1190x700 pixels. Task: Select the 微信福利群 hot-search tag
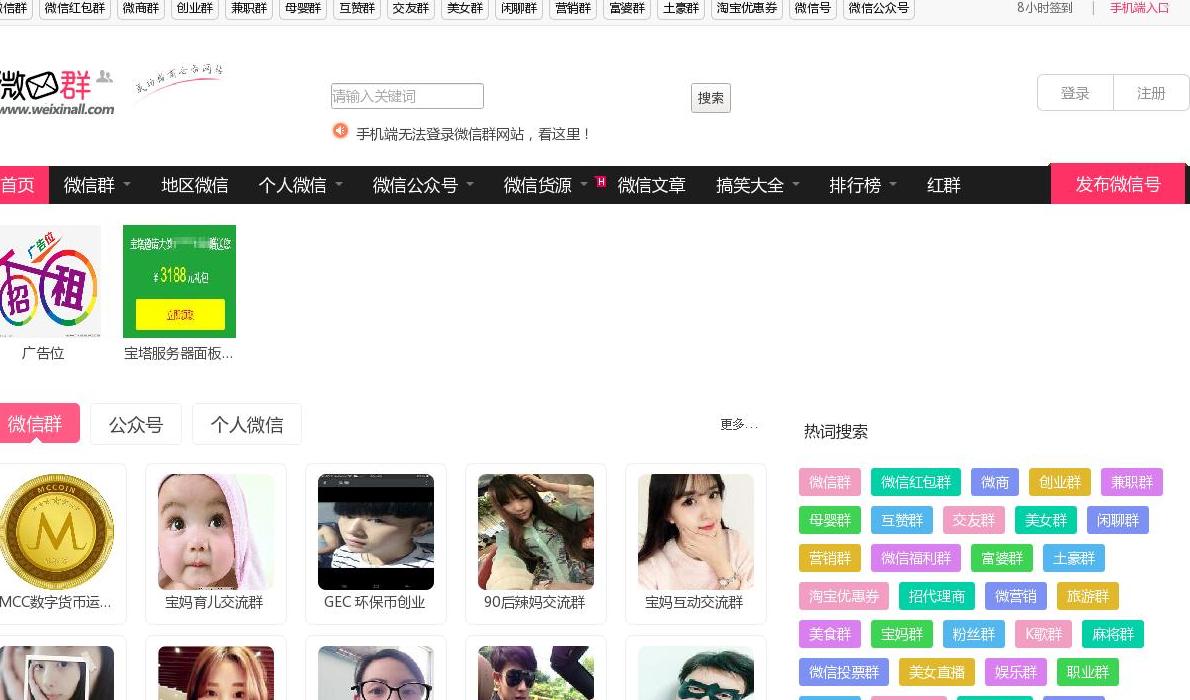coord(915,558)
